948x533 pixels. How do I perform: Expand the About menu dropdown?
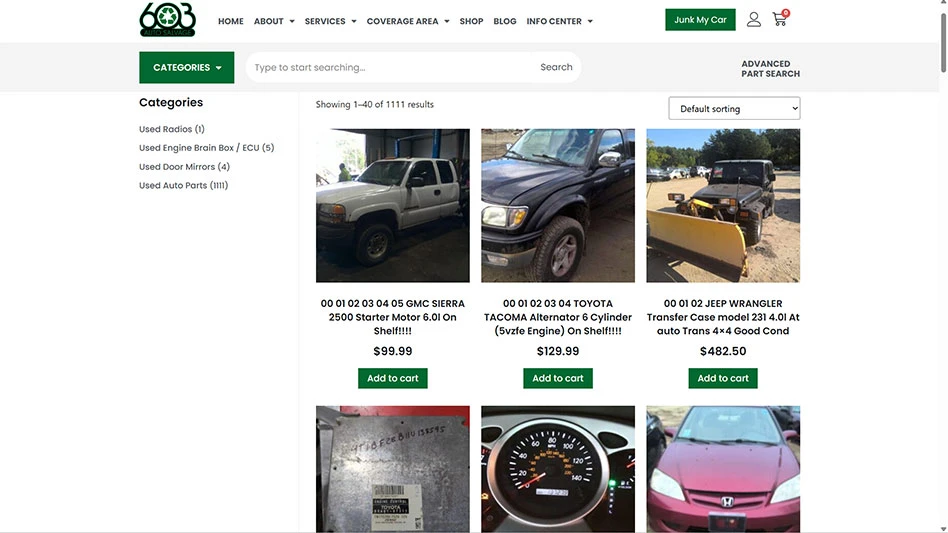click(x=274, y=21)
